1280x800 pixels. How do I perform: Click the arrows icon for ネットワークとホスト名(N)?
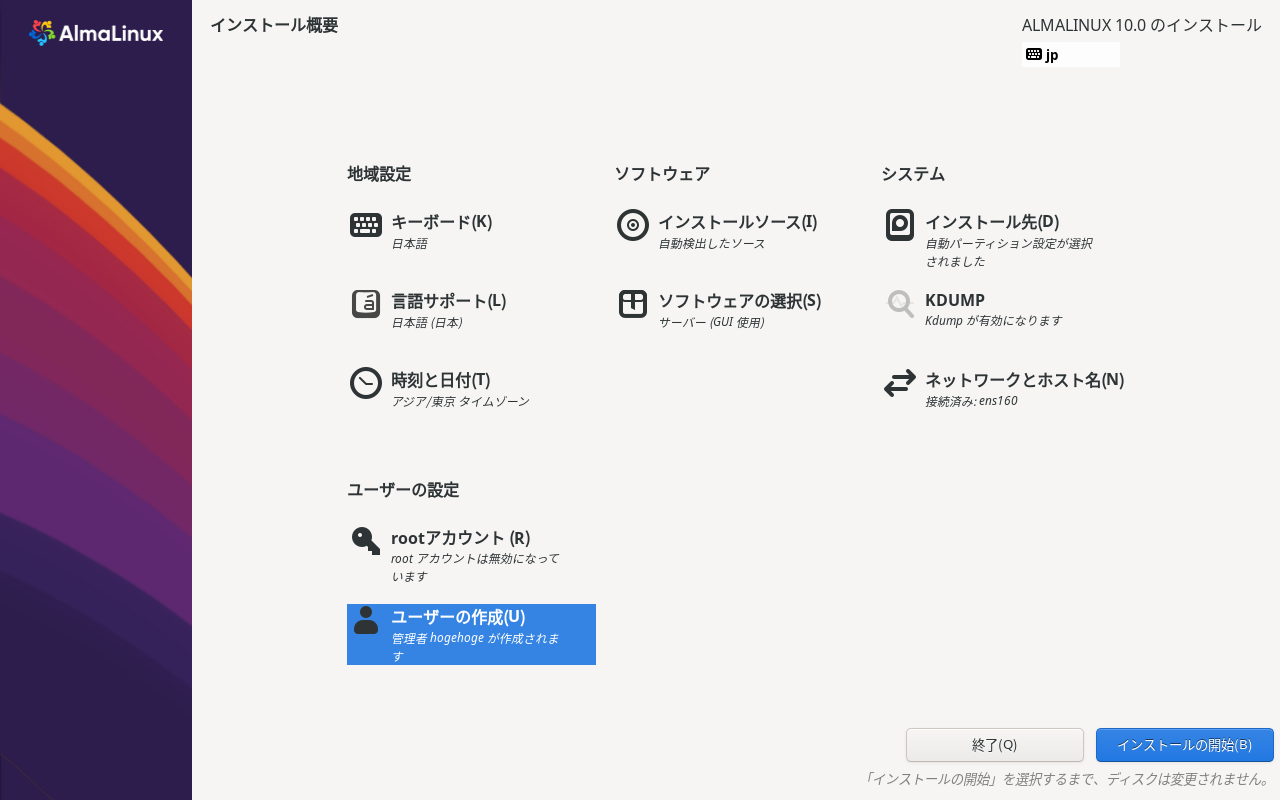click(900, 383)
